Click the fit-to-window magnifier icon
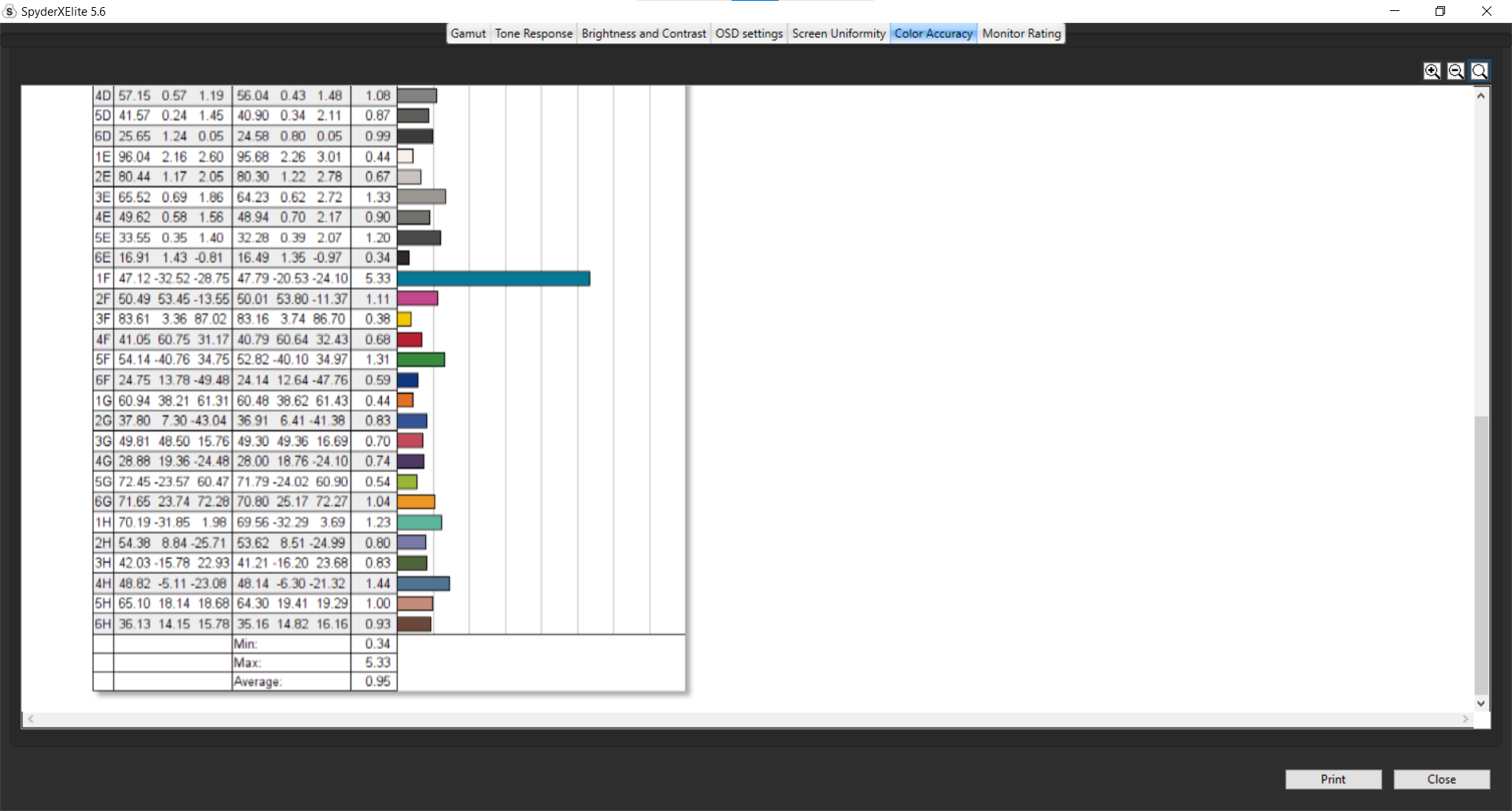The width and height of the screenshot is (1512, 811). [x=1479, y=71]
